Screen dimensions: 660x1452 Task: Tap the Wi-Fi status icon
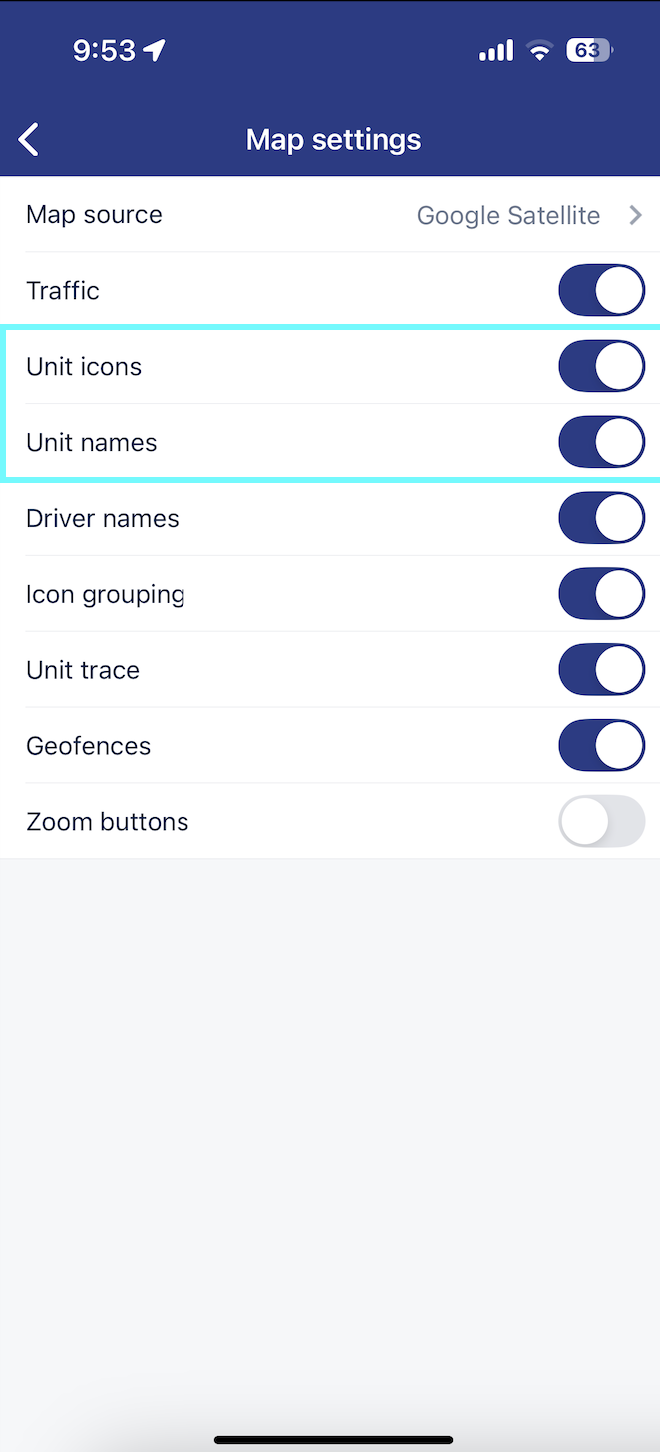tap(540, 51)
